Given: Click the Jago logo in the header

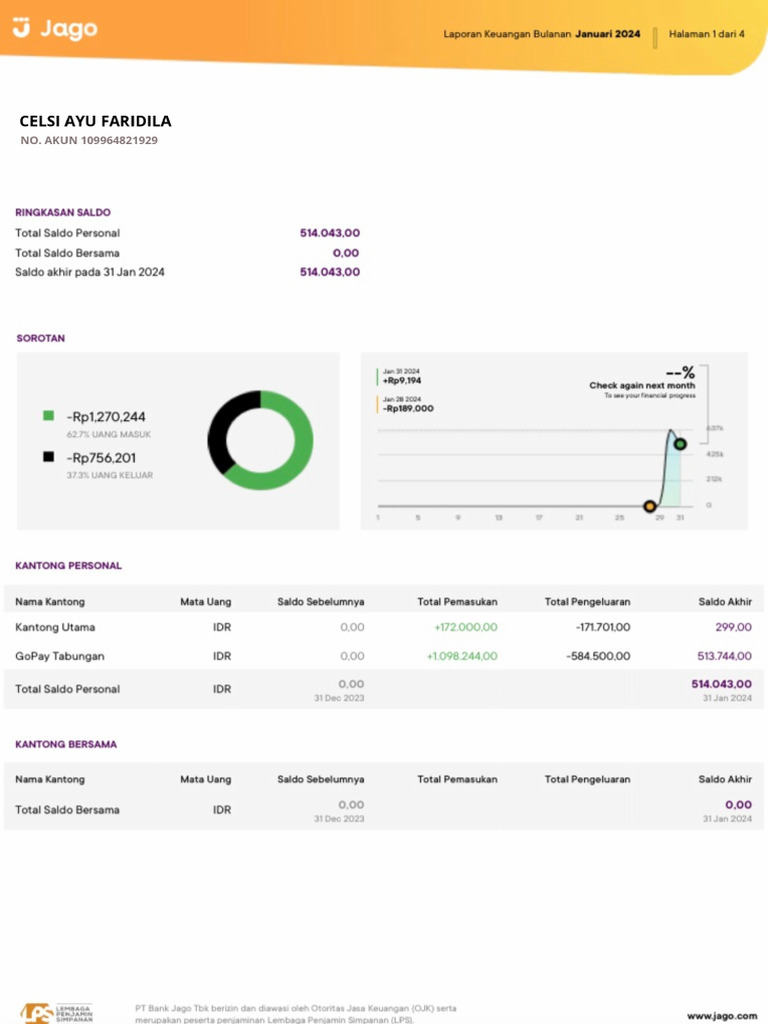Looking at the screenshot, I should click(x=55, y=29).
